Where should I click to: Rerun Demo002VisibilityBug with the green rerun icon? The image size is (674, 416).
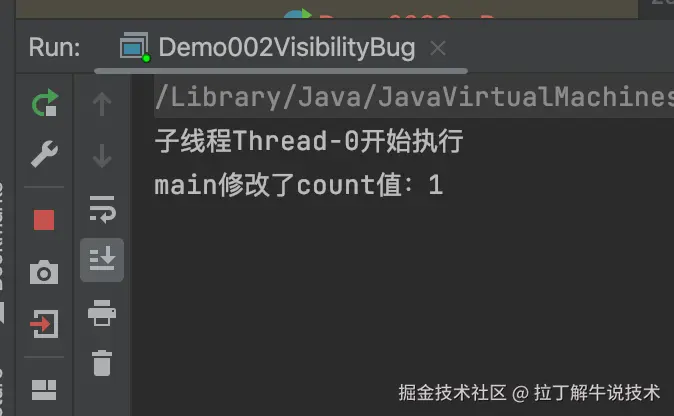pos(45,103)
